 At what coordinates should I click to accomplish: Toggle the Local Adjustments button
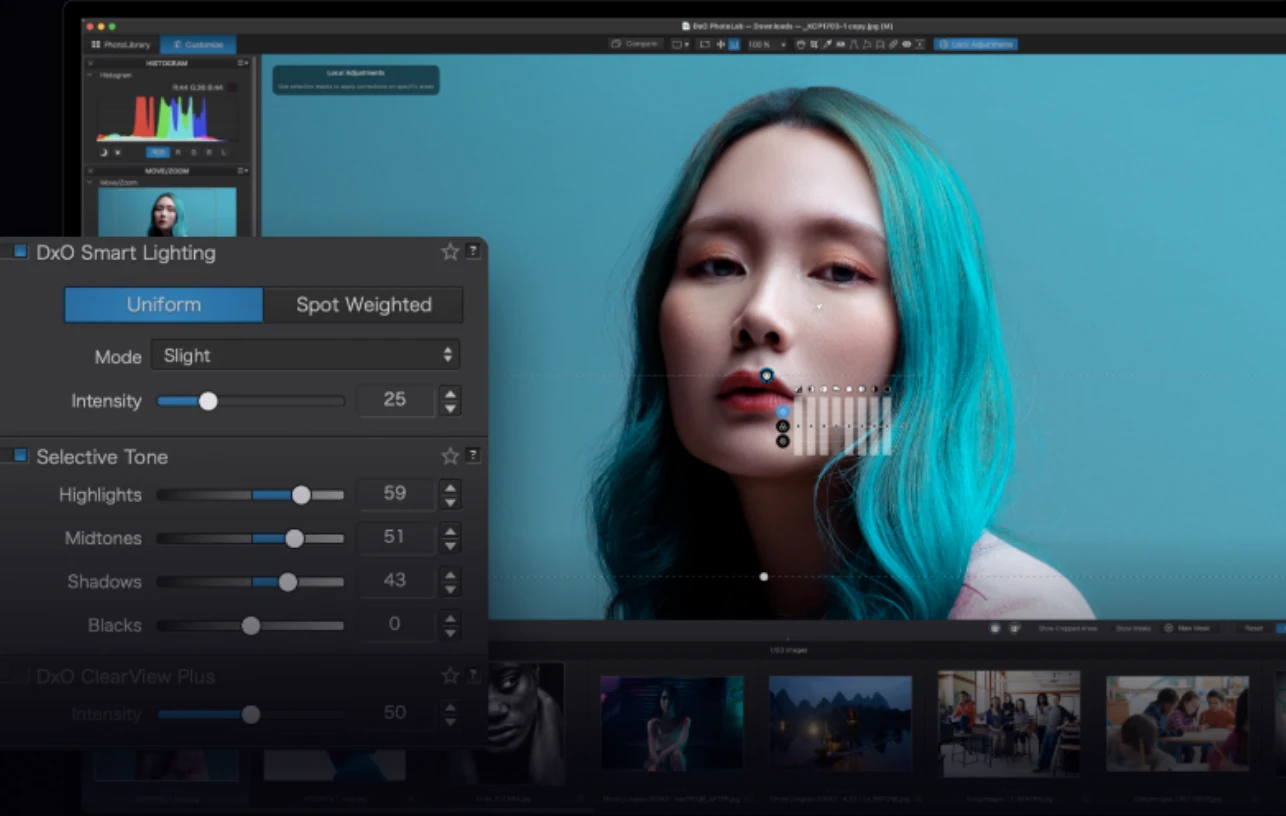(x=976, y=44)
